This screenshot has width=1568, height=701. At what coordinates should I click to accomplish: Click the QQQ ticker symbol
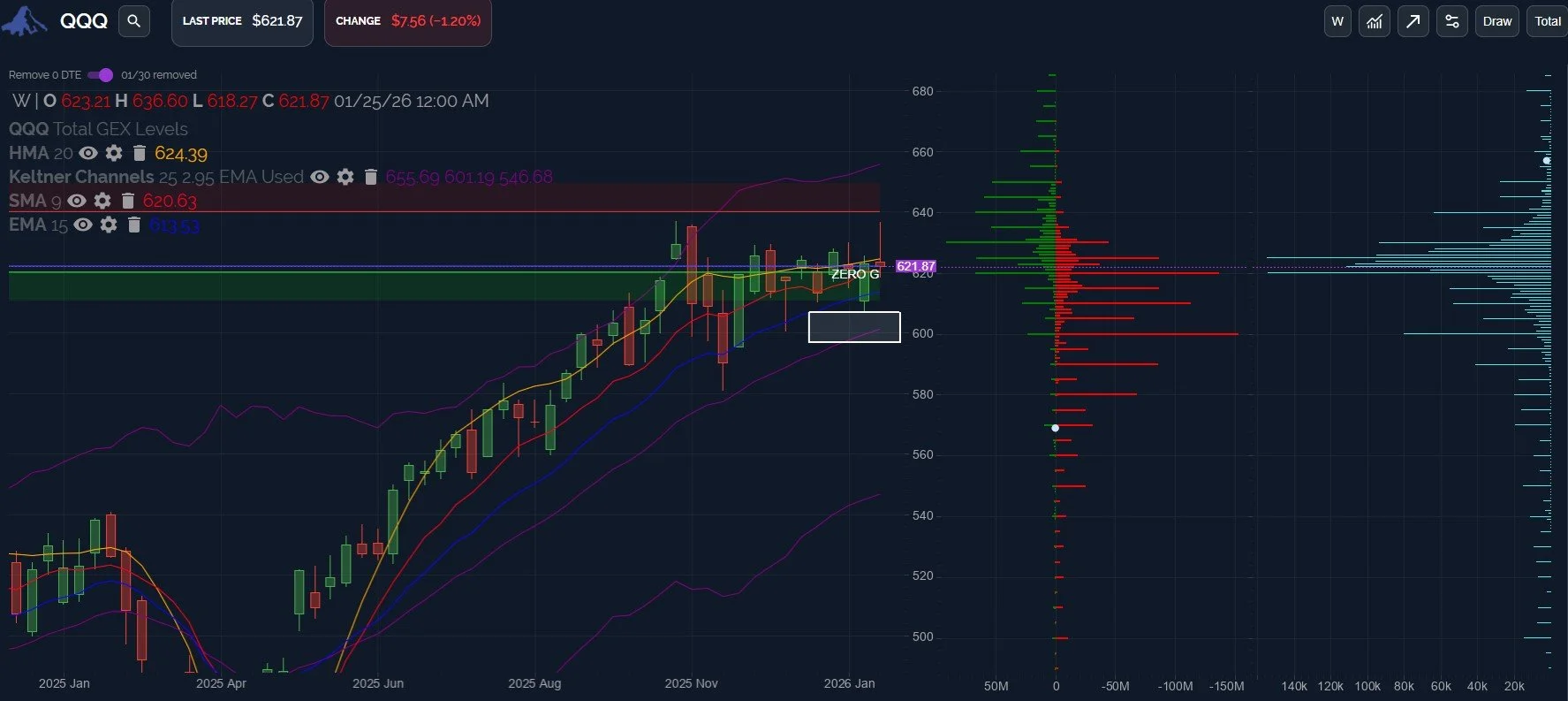[x=84, y=21]
